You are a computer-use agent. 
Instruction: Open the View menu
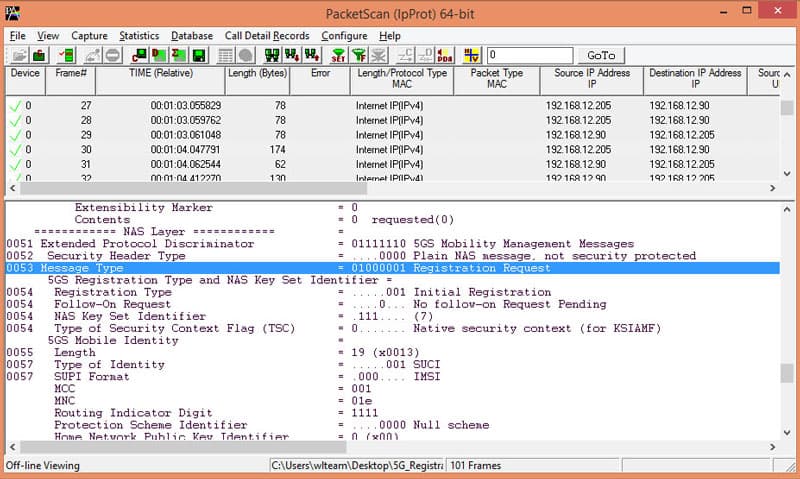(48, 36)
